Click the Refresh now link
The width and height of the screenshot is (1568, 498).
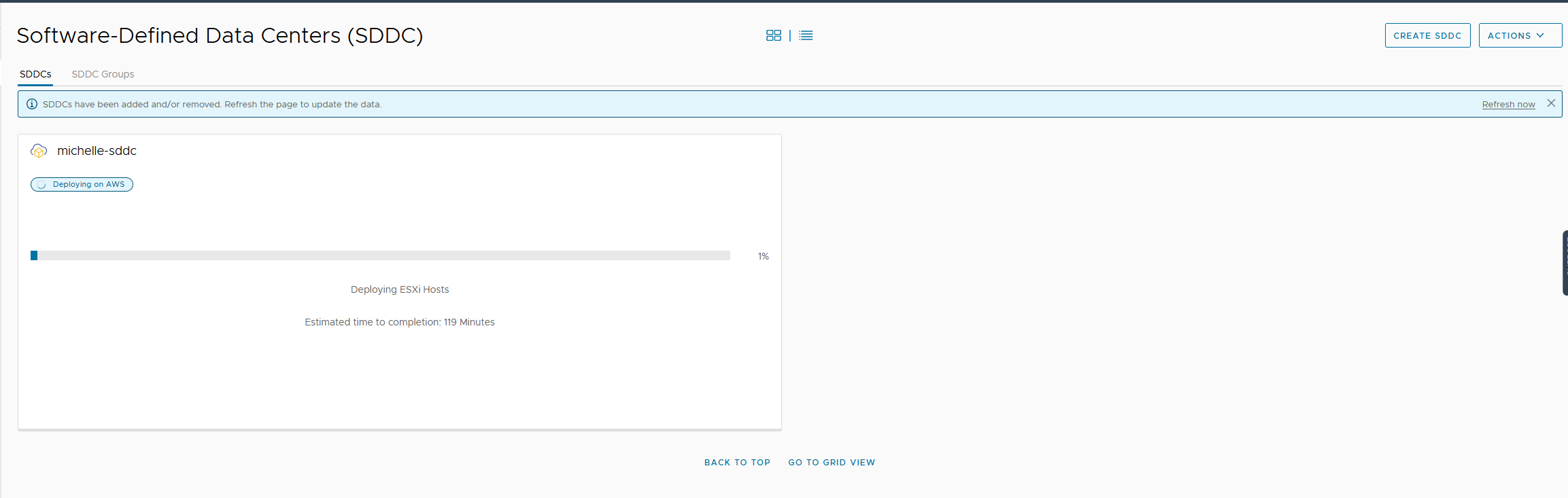point(1508,104)
